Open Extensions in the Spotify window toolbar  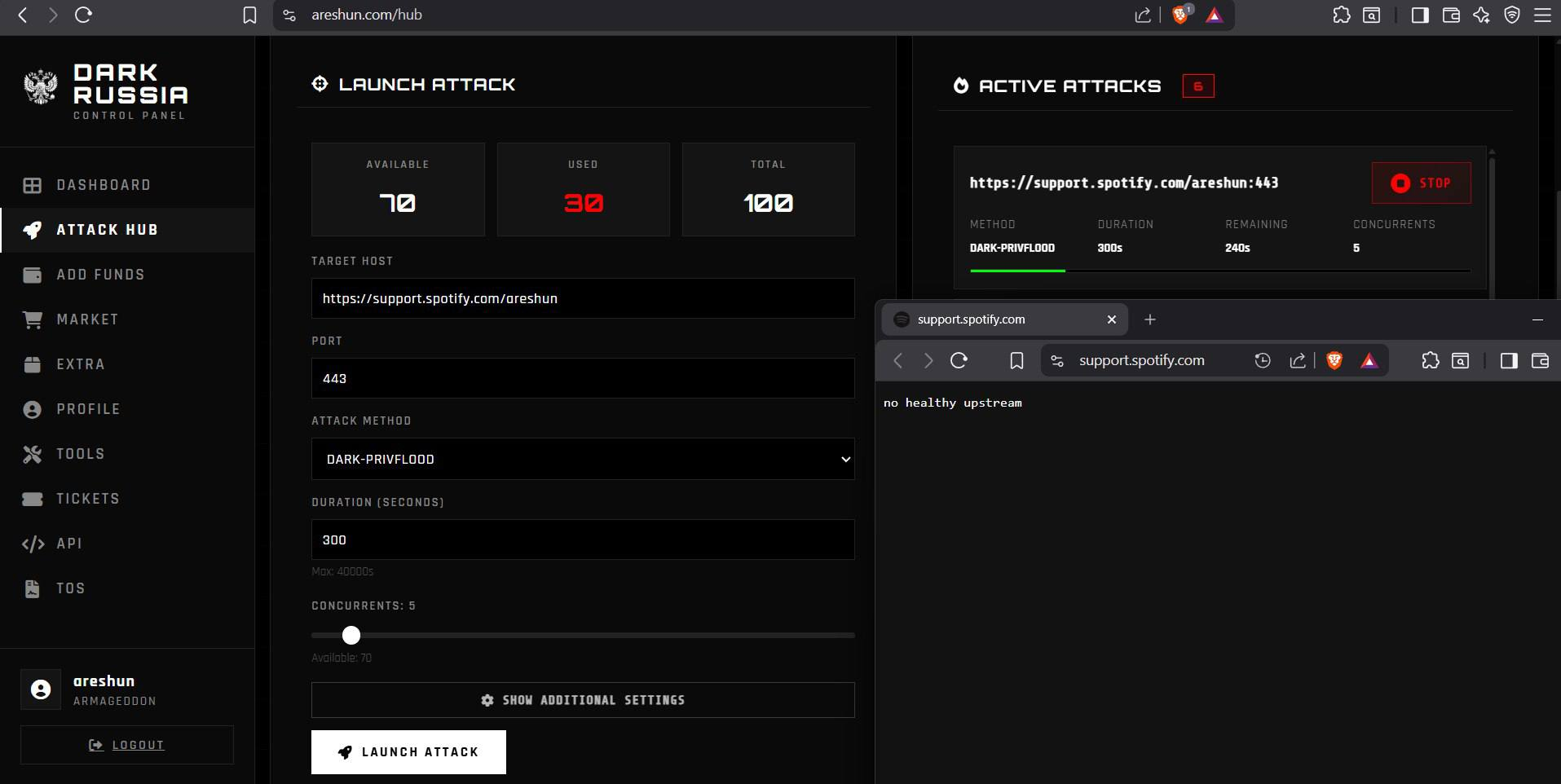pos(1430,360)
